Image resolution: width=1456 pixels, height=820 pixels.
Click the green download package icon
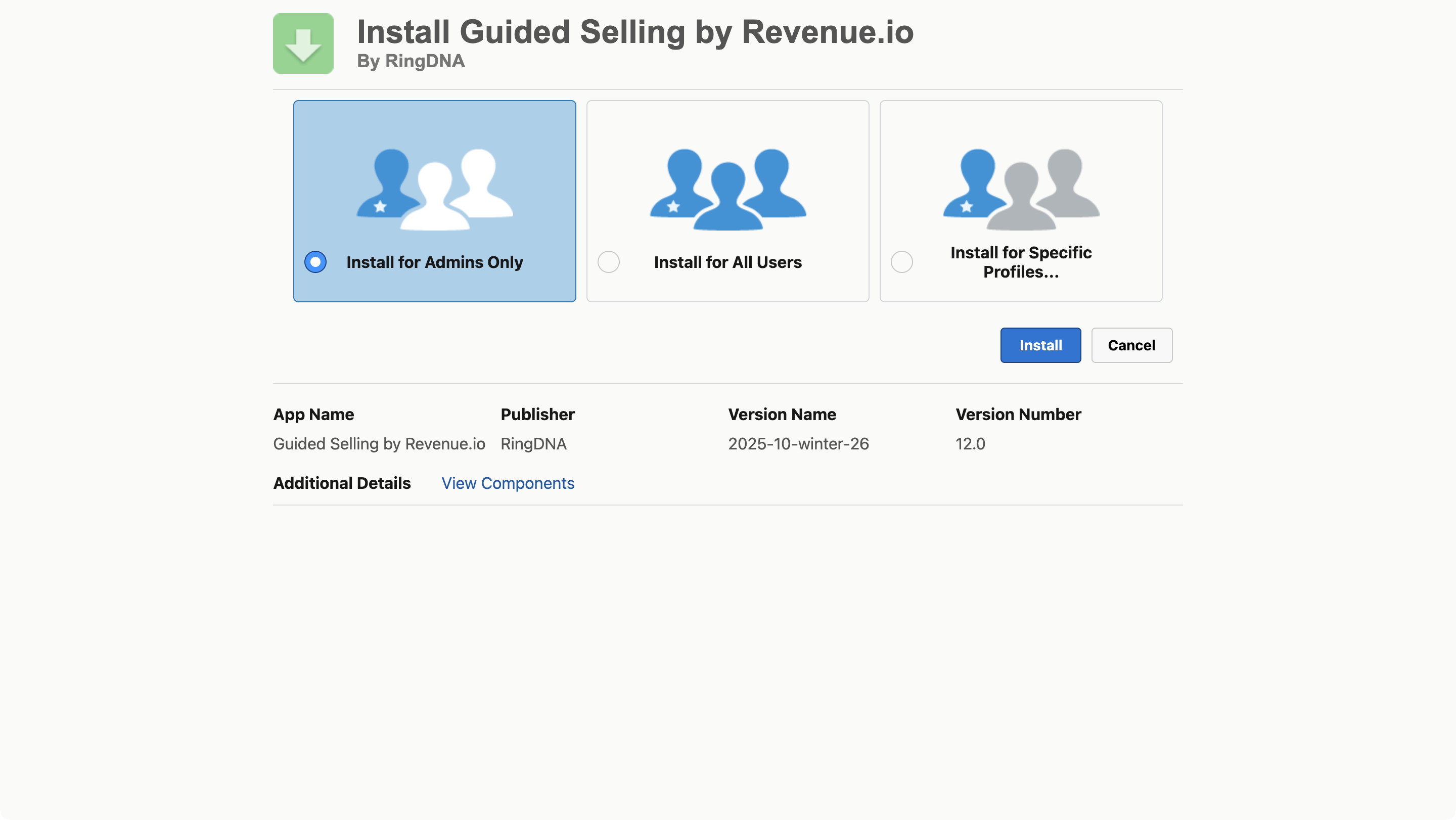303,43
